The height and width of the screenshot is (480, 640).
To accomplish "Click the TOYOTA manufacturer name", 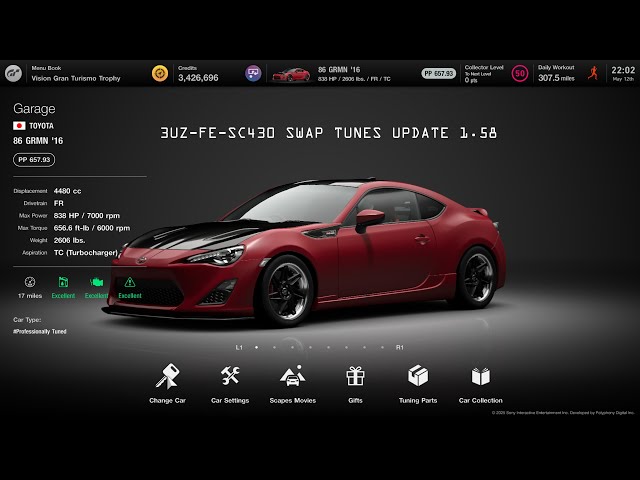I will pos(41,126).
